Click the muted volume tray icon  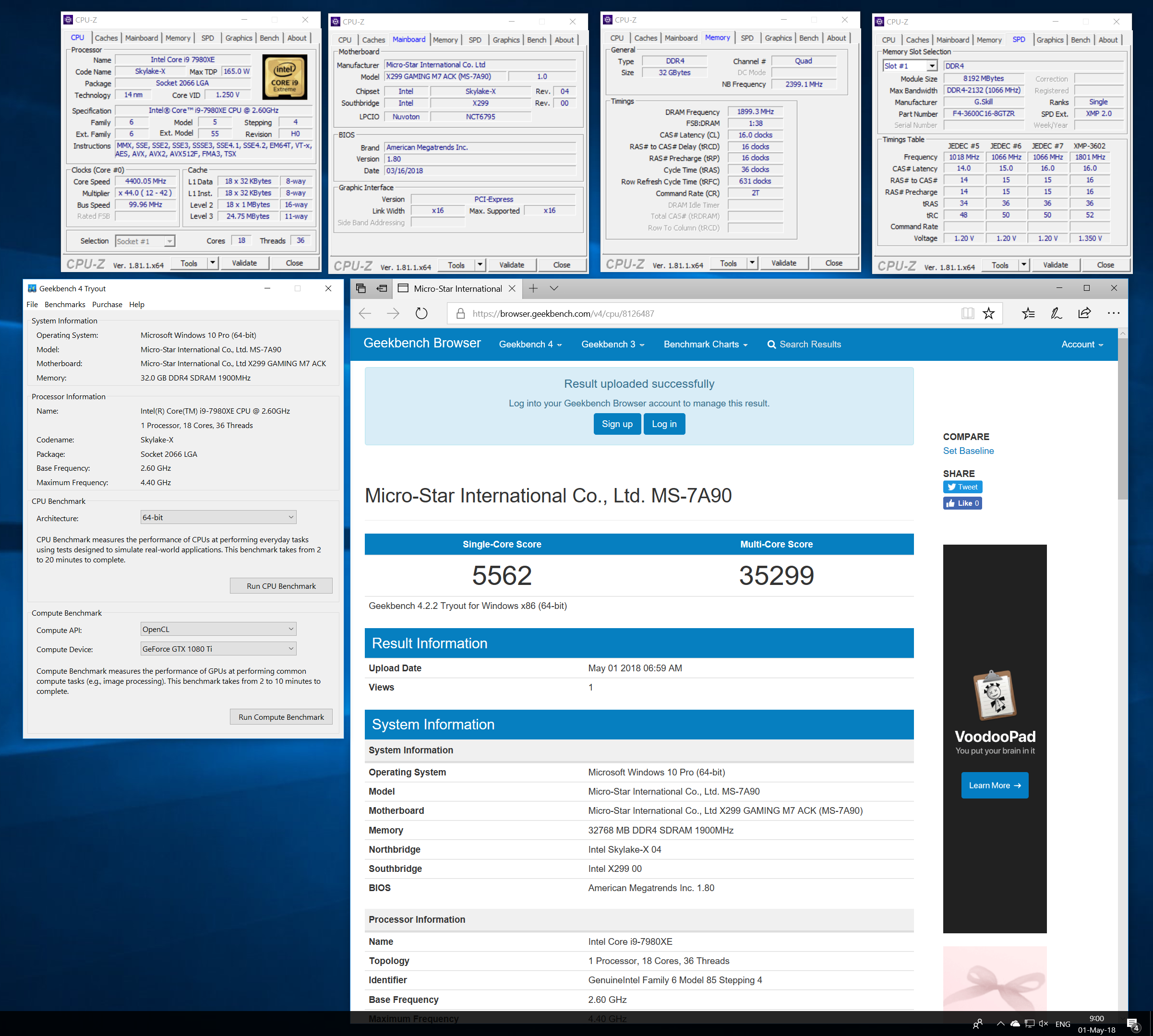coord(1043,1024)
